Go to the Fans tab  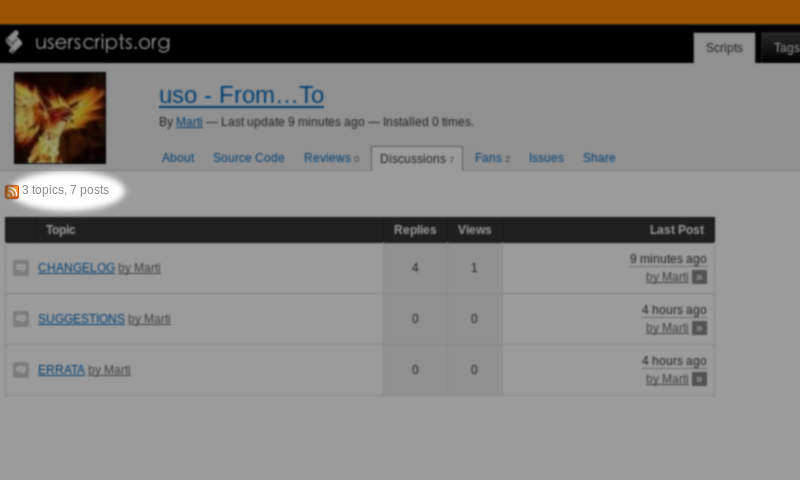492,158
